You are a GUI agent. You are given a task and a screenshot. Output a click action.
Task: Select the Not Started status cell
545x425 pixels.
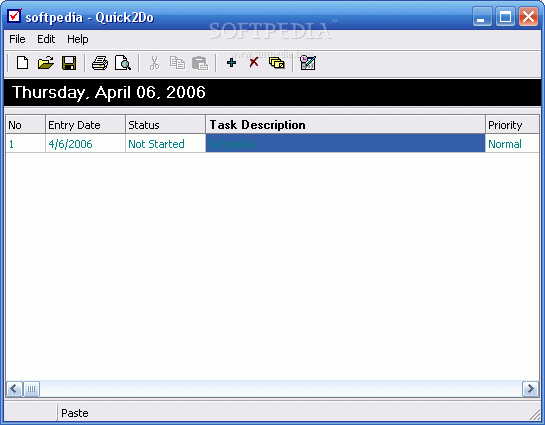165,143
